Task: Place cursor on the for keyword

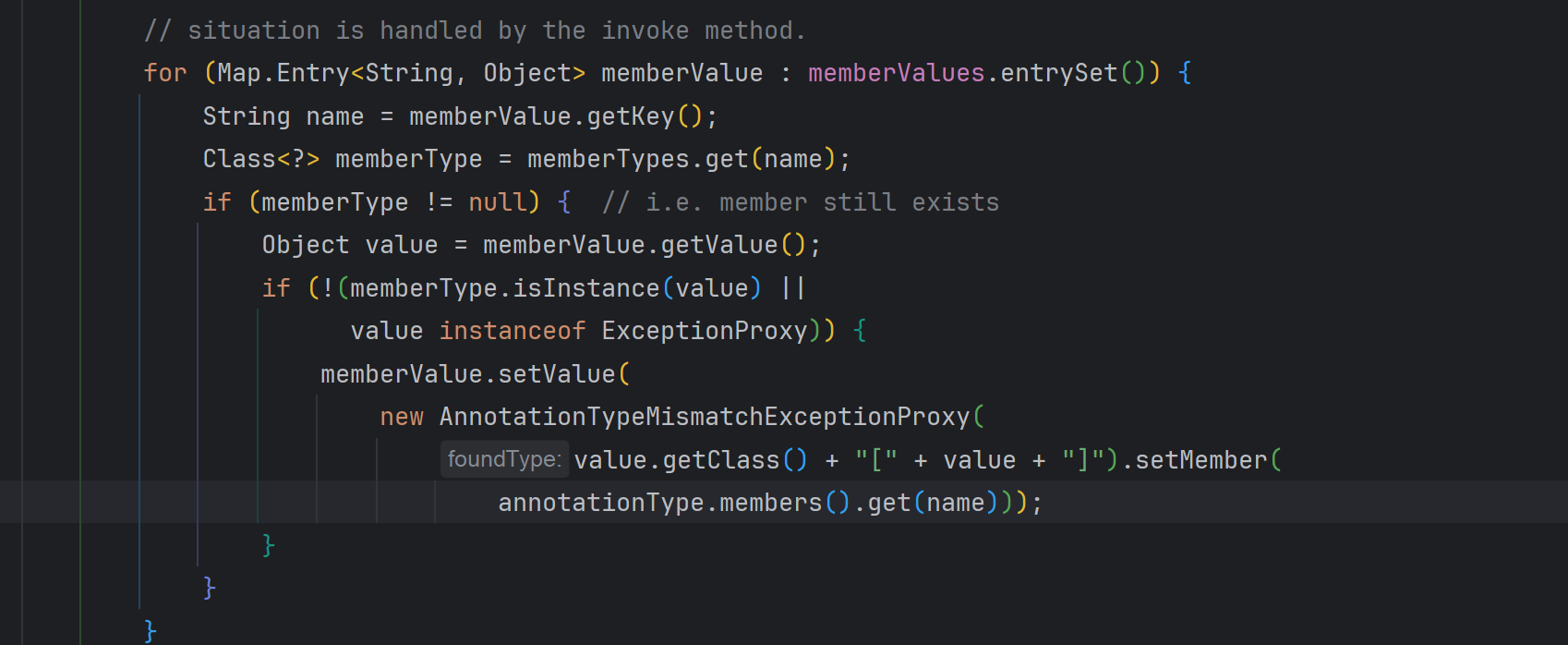Action: click(165, 73)
